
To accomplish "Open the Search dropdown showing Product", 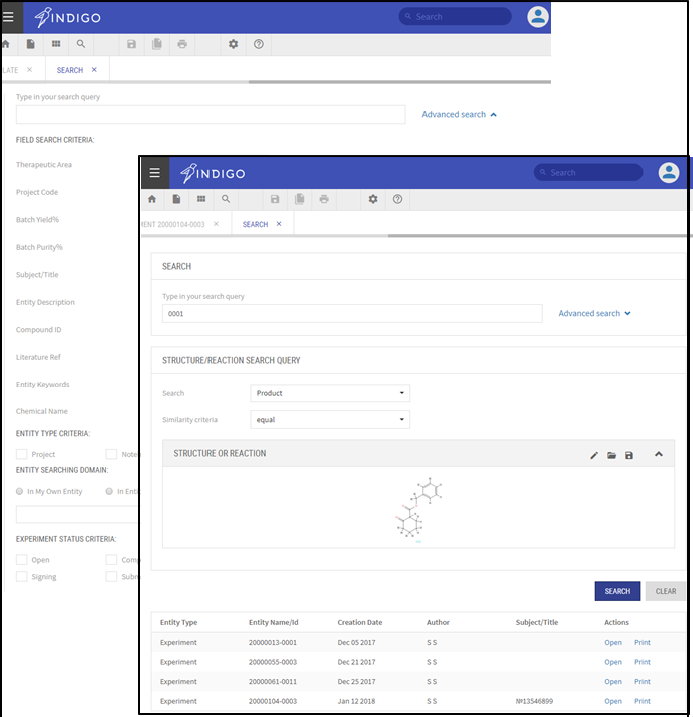I will coord(330,393).
